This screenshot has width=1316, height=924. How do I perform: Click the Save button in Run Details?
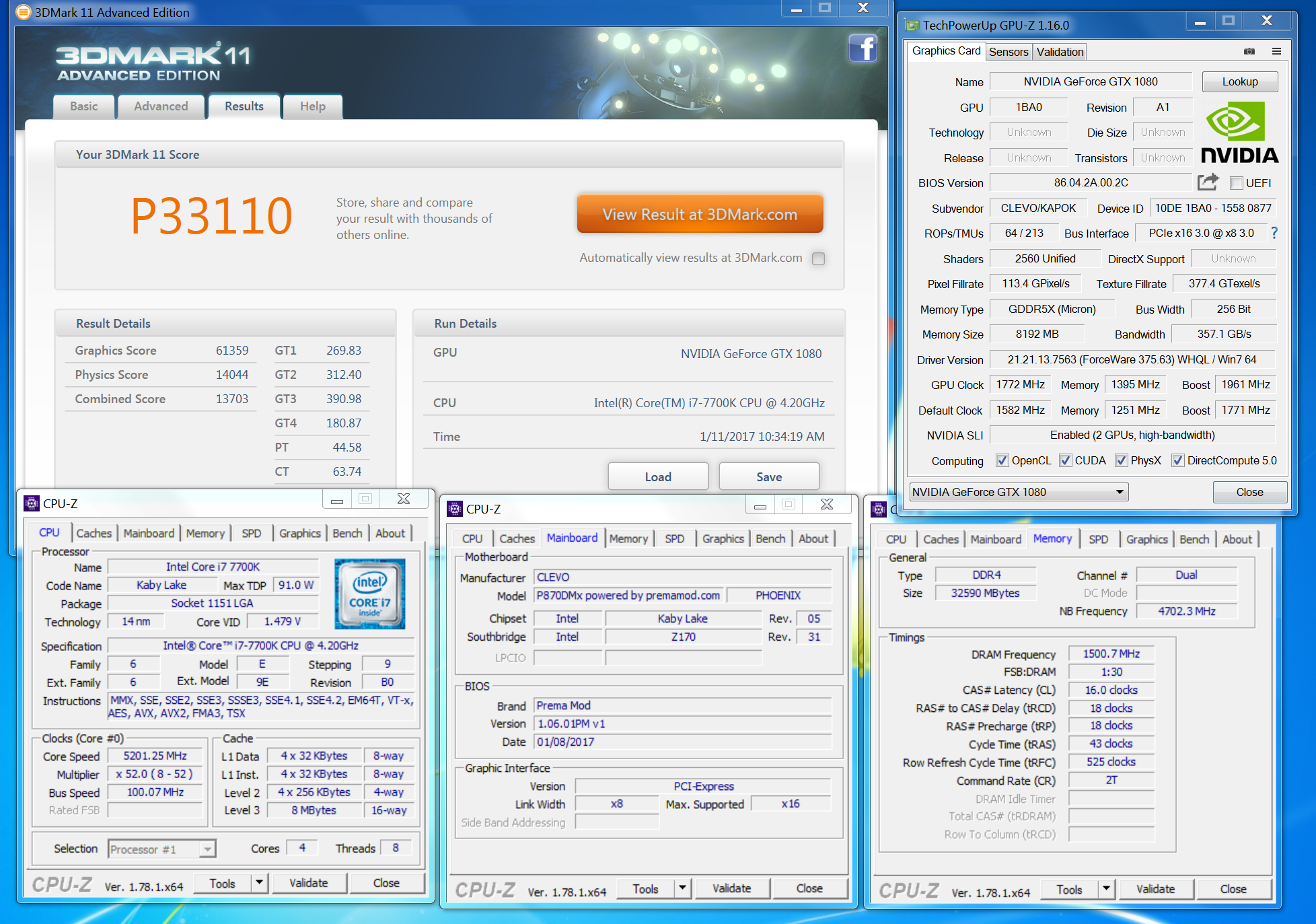pos(769,476)
